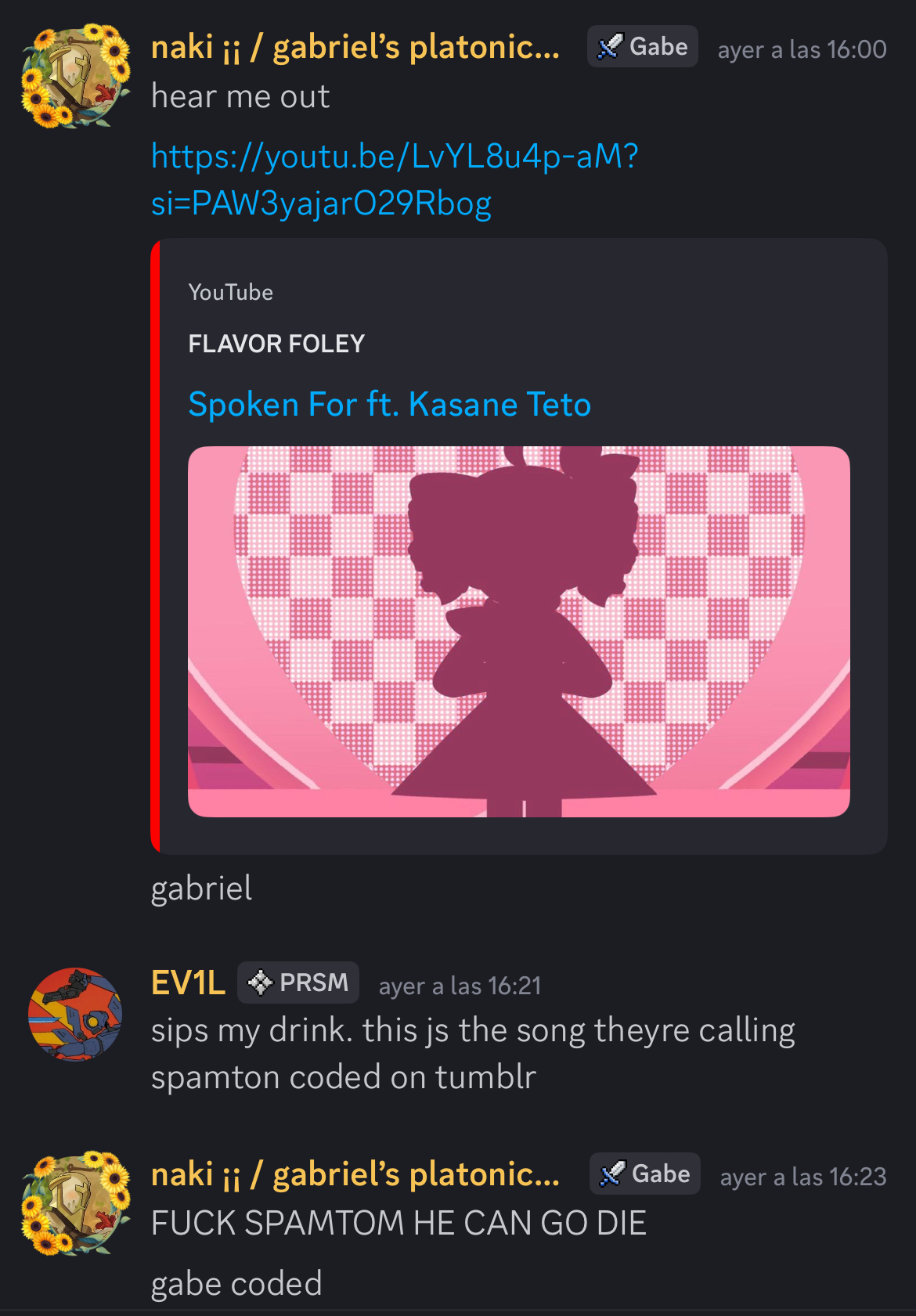916x1316 pixels.
Task: Open the EV1L username
Action: 188,982
